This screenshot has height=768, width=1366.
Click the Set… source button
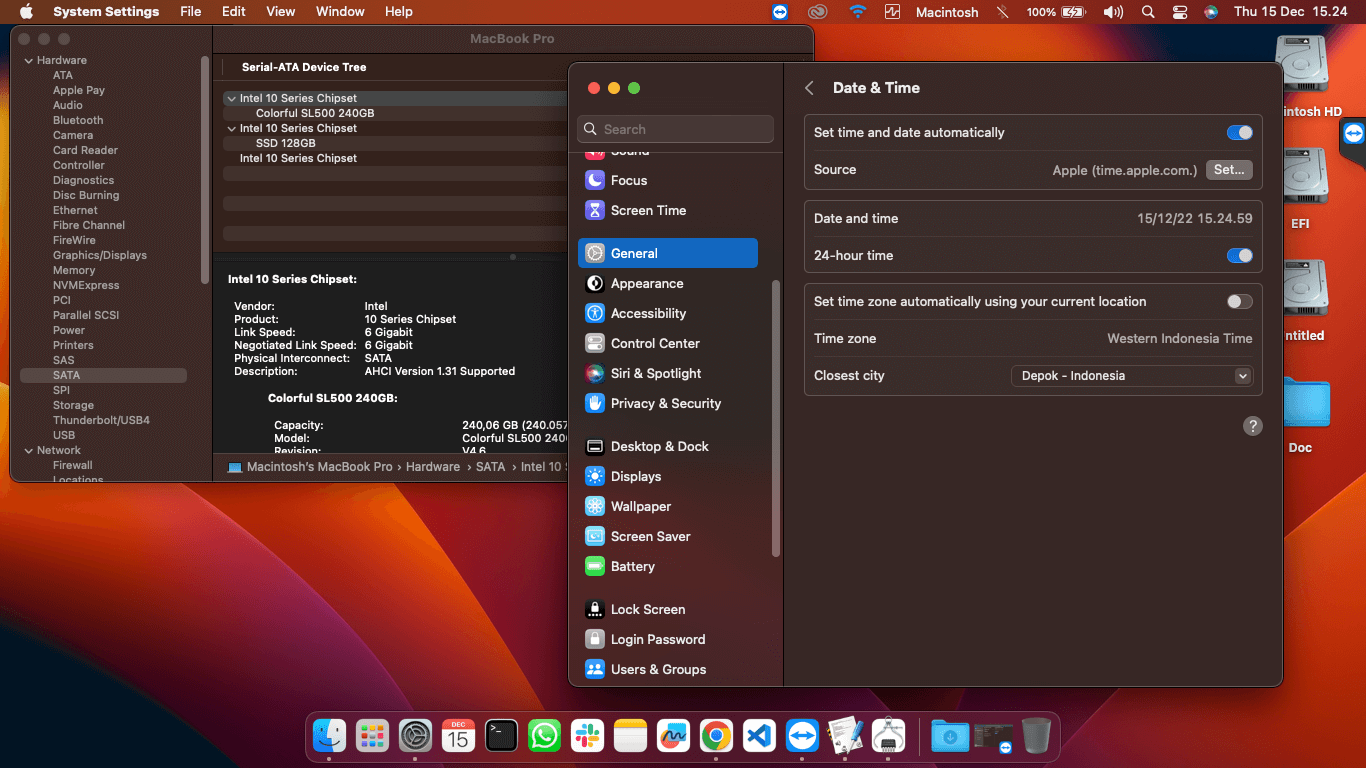click(1229, 170)
